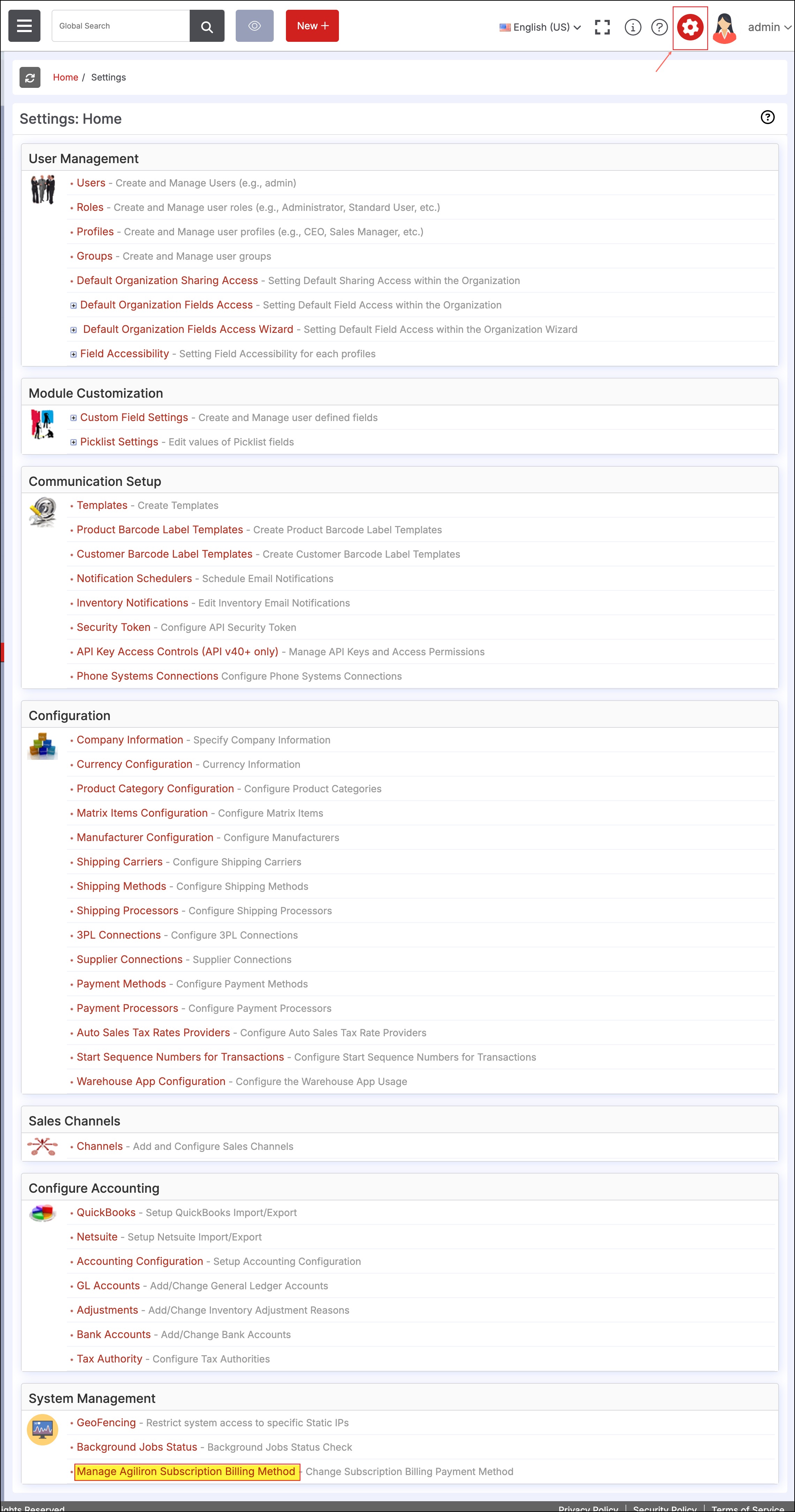The width and height of the screenshot is (795, 1512).
Task: Expand Custom Field Settings plus icon
Action: coord(73,418)
